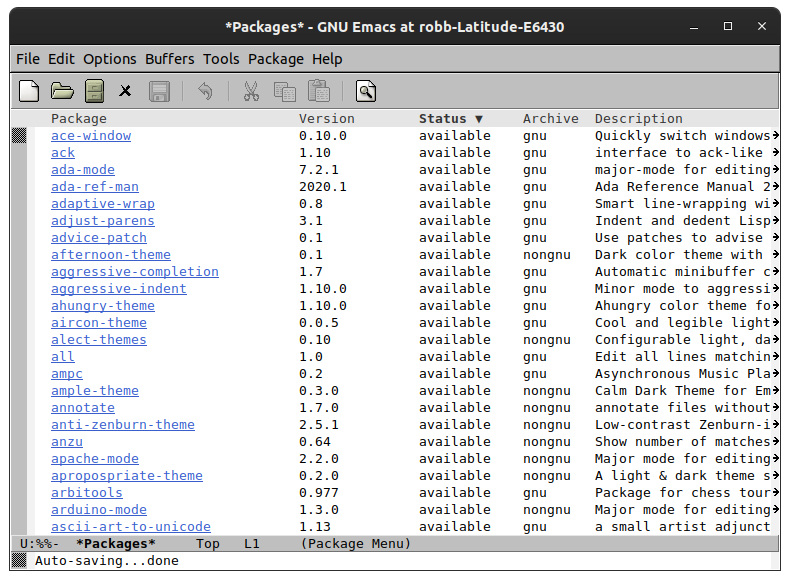
Task: Open the adaptive-wrap package link
Action: [103, 204]
